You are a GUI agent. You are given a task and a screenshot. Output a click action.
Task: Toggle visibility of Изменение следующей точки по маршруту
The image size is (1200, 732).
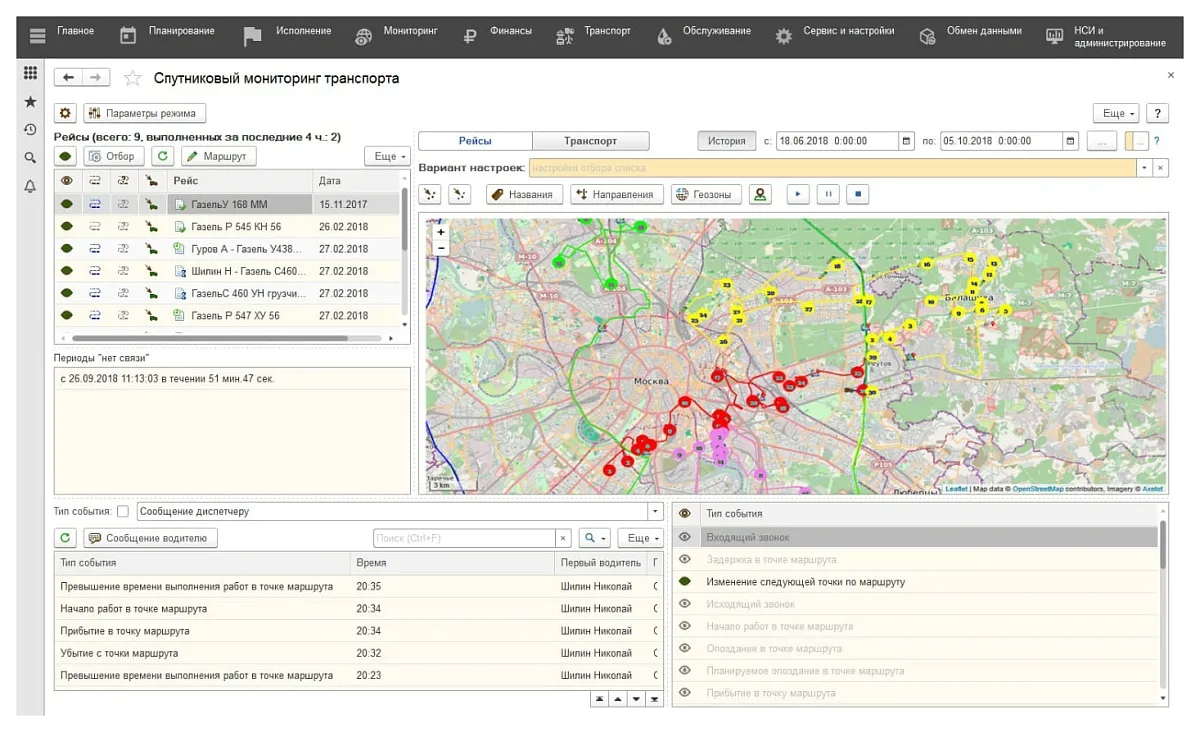click(685, 581)
